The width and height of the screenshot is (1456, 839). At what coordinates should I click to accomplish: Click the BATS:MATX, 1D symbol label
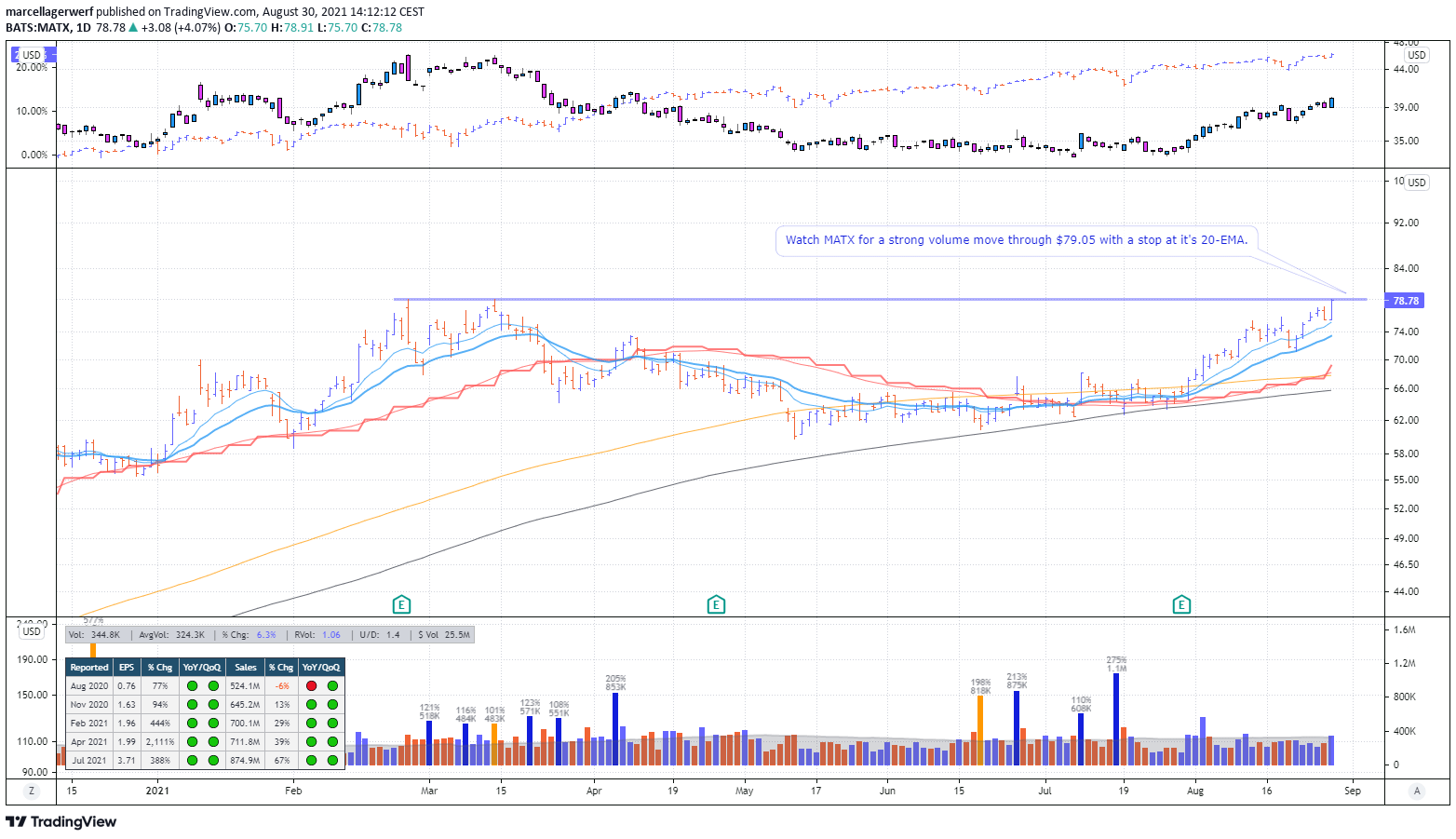tap(48, 28)
